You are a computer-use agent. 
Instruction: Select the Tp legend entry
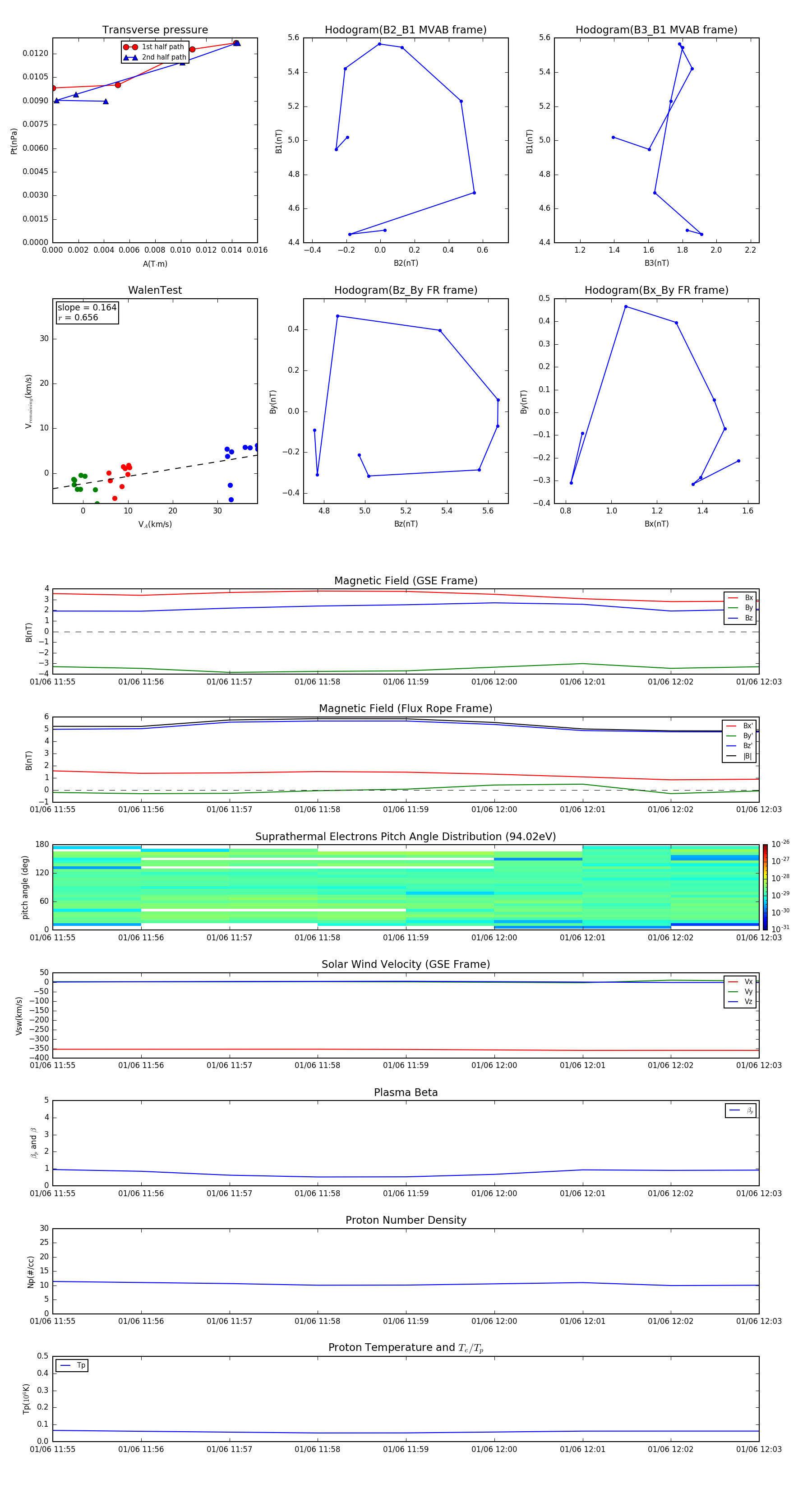click(x=72, y=1365)
